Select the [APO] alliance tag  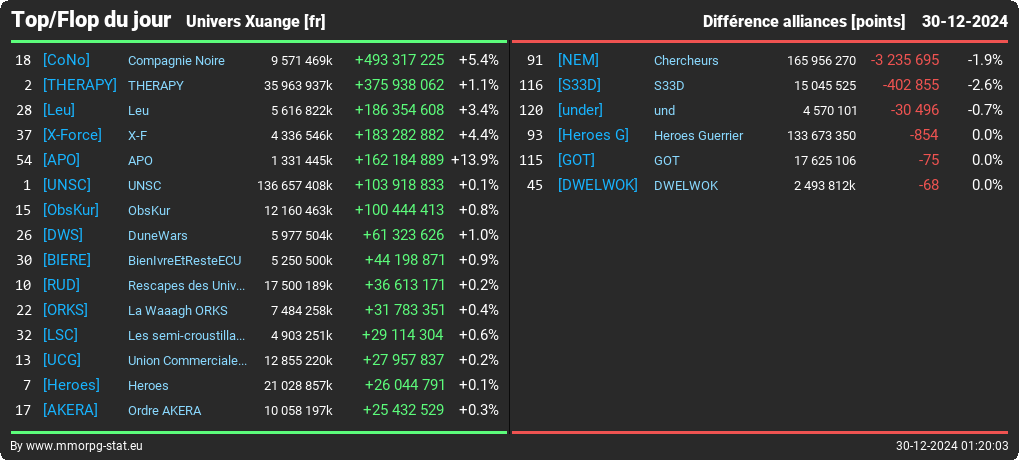click(61, 160)
